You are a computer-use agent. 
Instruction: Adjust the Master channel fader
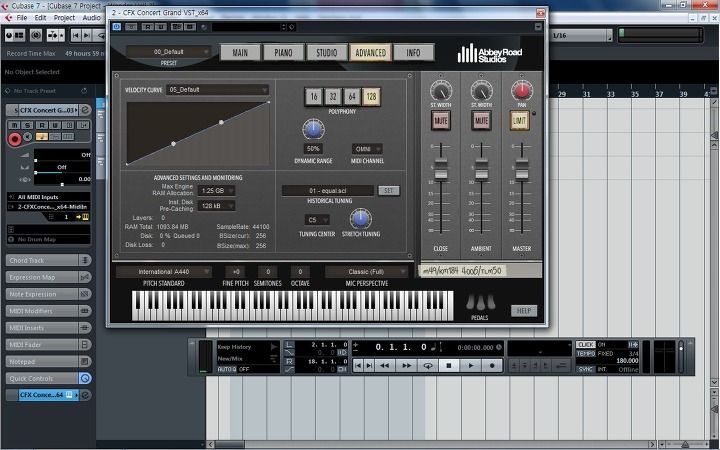(522, 168)
